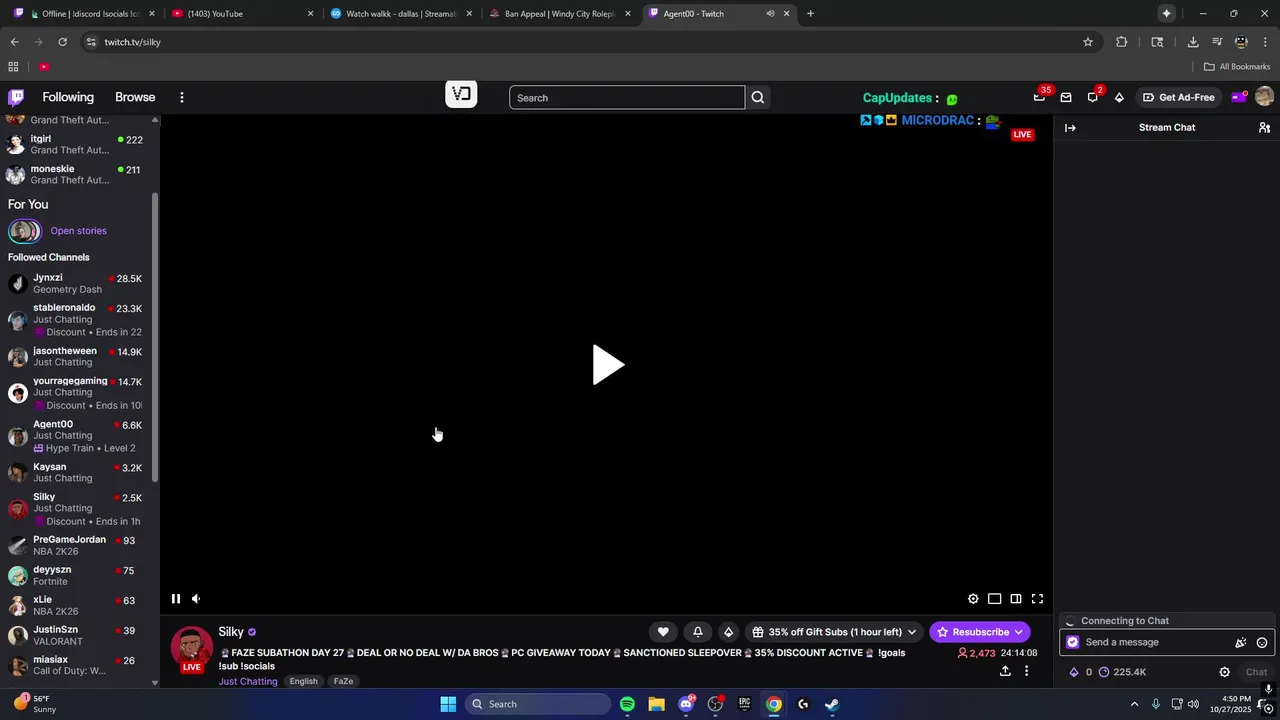
Task: Share the Silky stream
Action: pyautogui.click(x=1005, y=671)
